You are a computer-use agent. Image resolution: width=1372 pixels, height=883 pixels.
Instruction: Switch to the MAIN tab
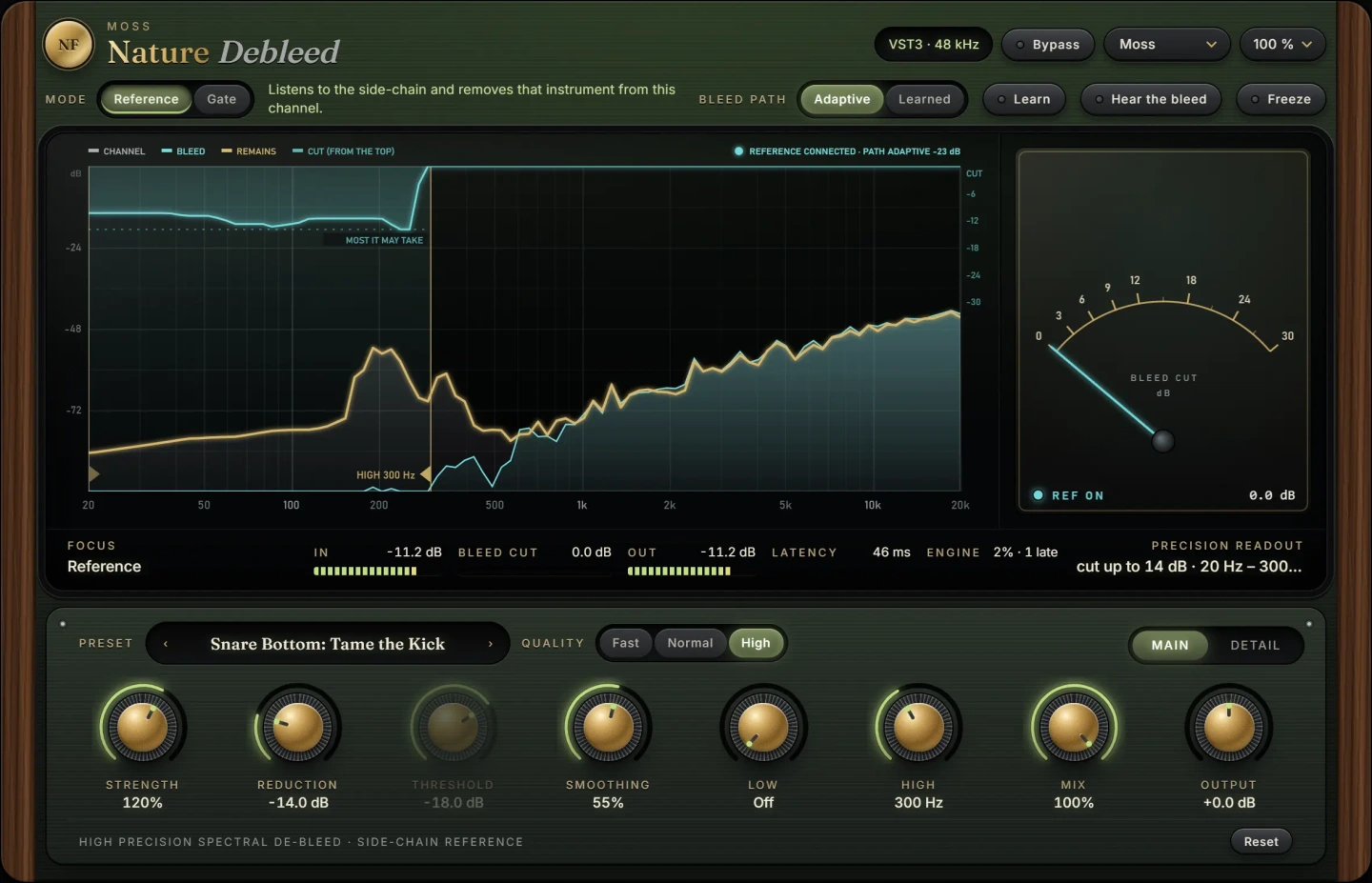[x=1170, y=645]
